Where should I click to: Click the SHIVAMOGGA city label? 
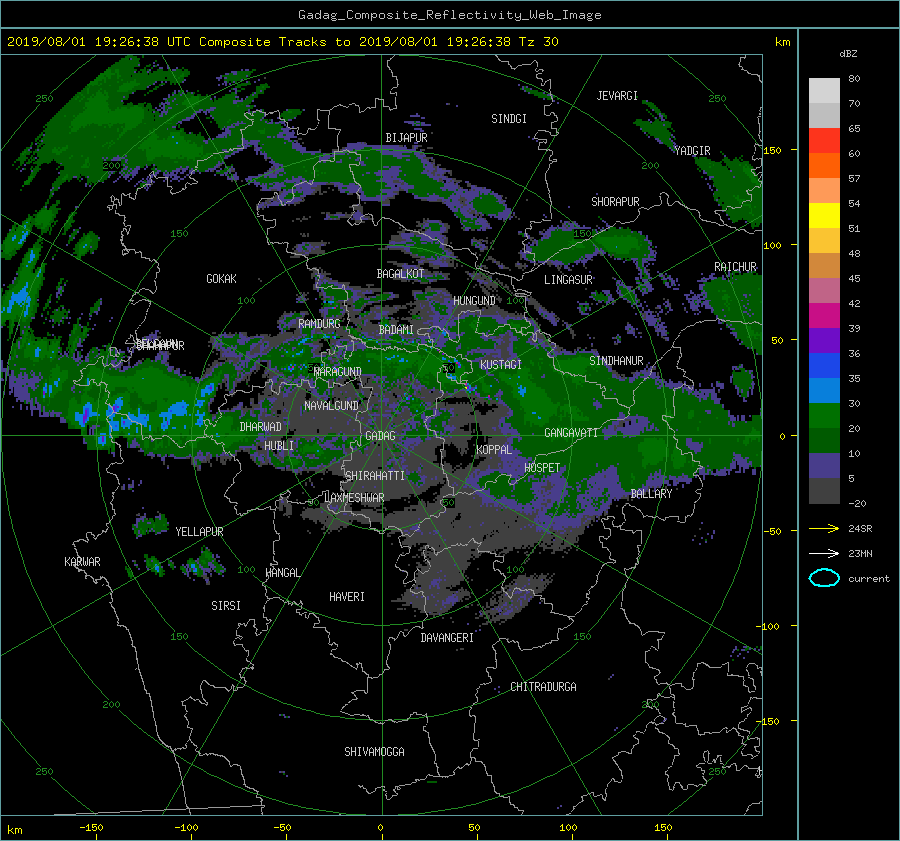click(x=374, y=752)
